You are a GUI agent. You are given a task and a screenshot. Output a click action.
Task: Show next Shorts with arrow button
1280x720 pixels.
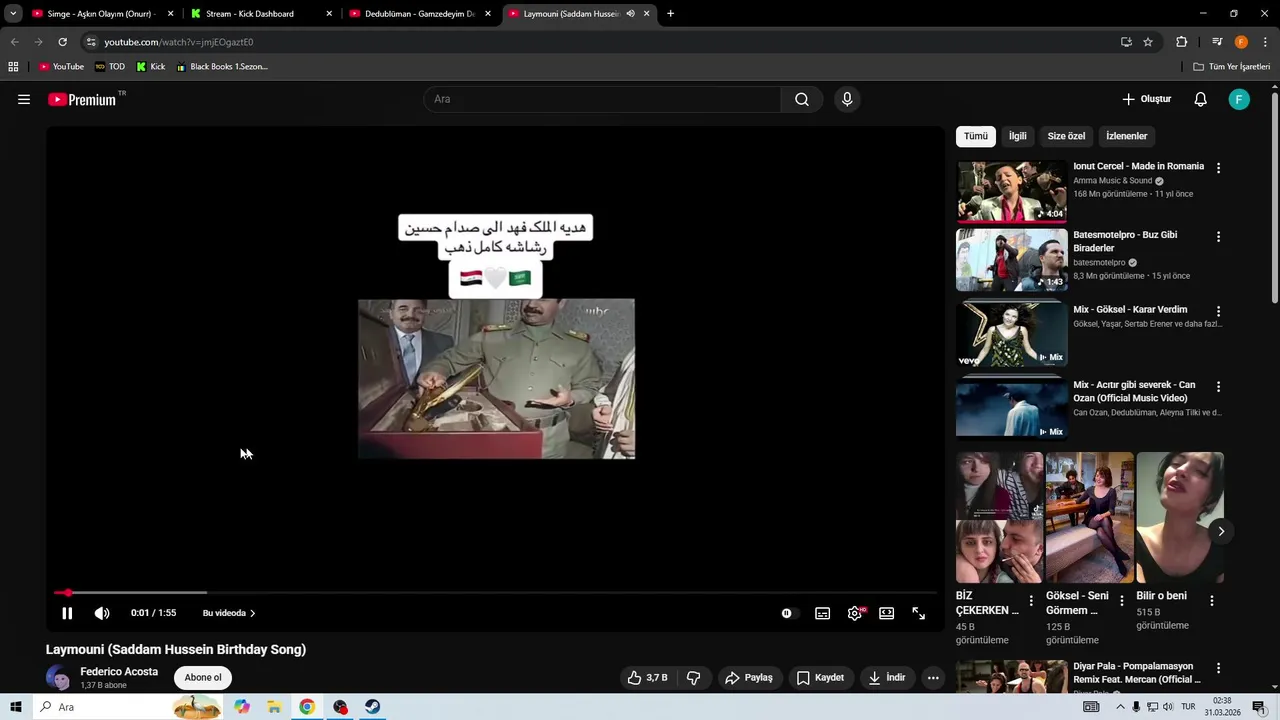[1221, 531]
